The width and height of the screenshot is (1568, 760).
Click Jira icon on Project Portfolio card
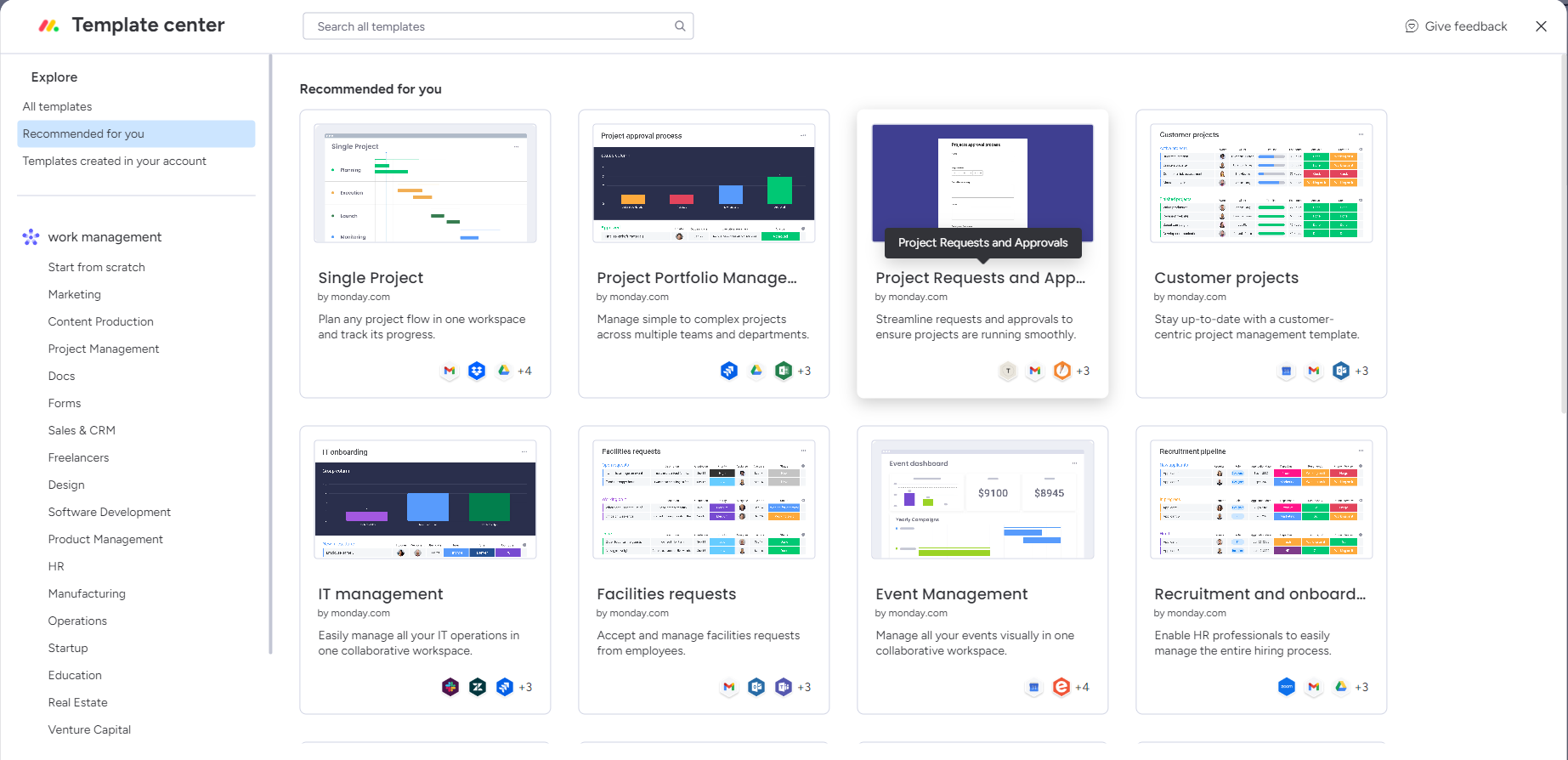(729, 371)
